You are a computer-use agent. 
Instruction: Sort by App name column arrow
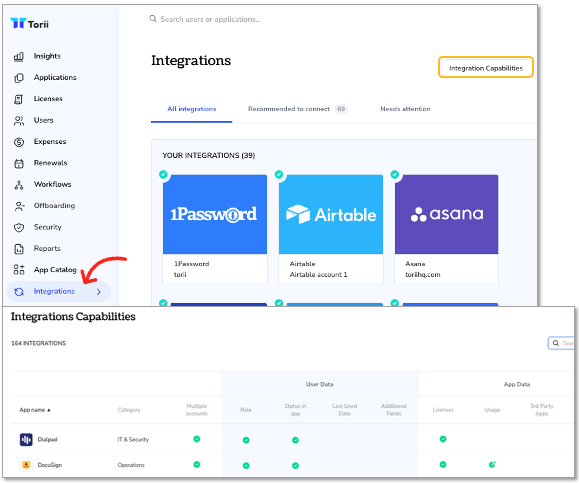click(49, 410)
